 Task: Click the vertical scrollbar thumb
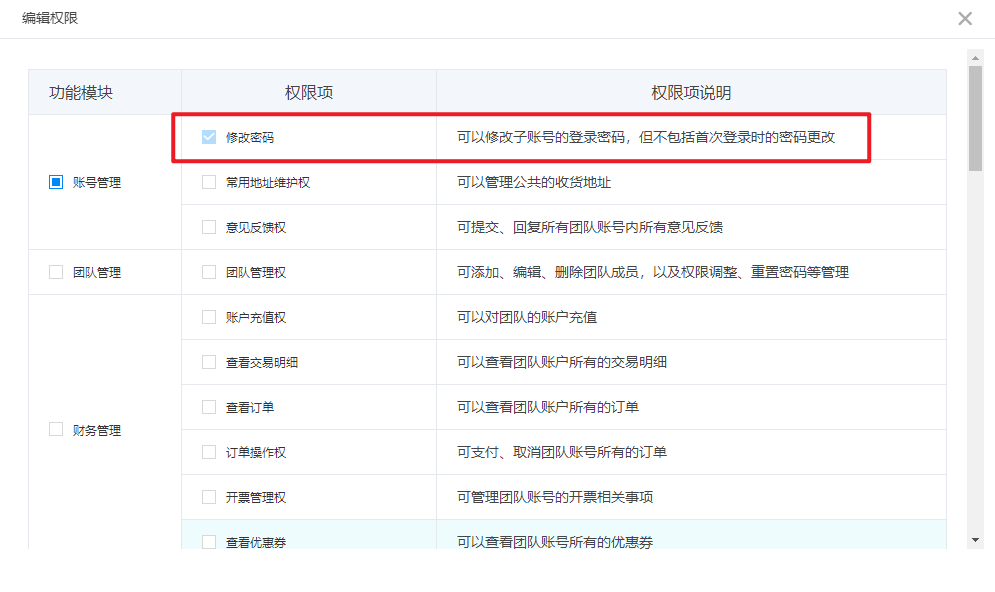tap(975, 120)
